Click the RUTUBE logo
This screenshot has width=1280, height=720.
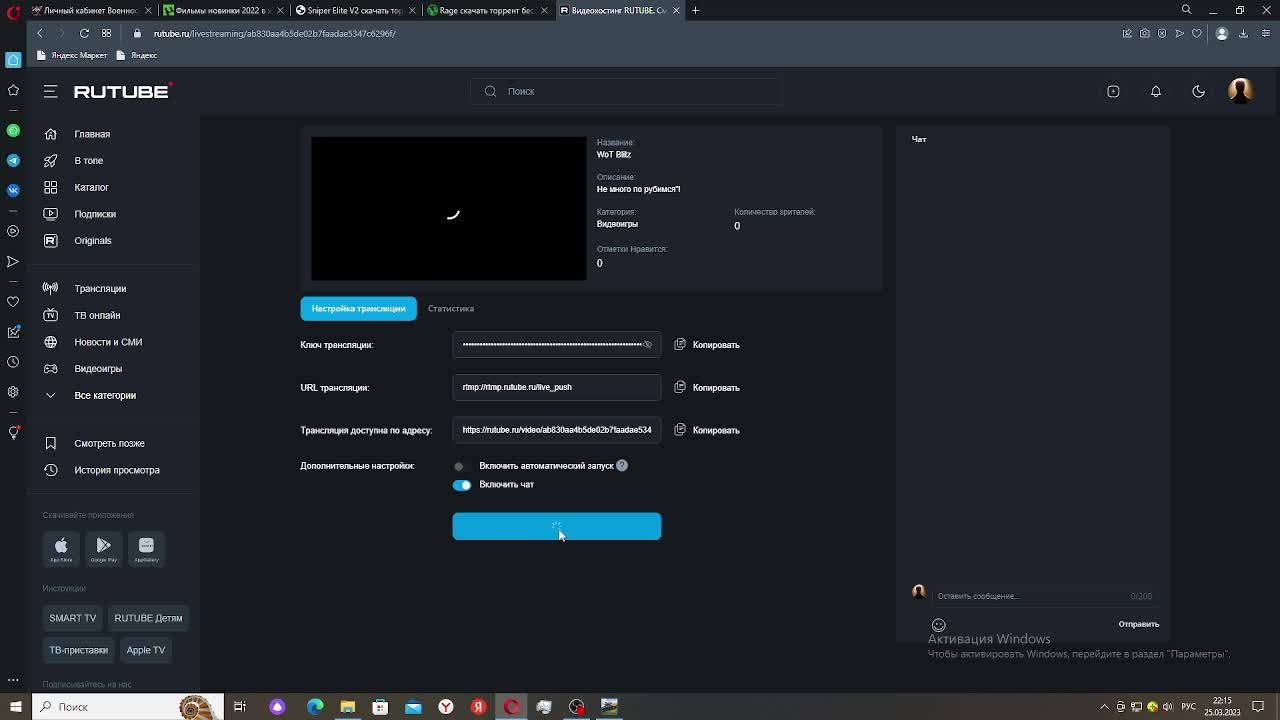122,91
